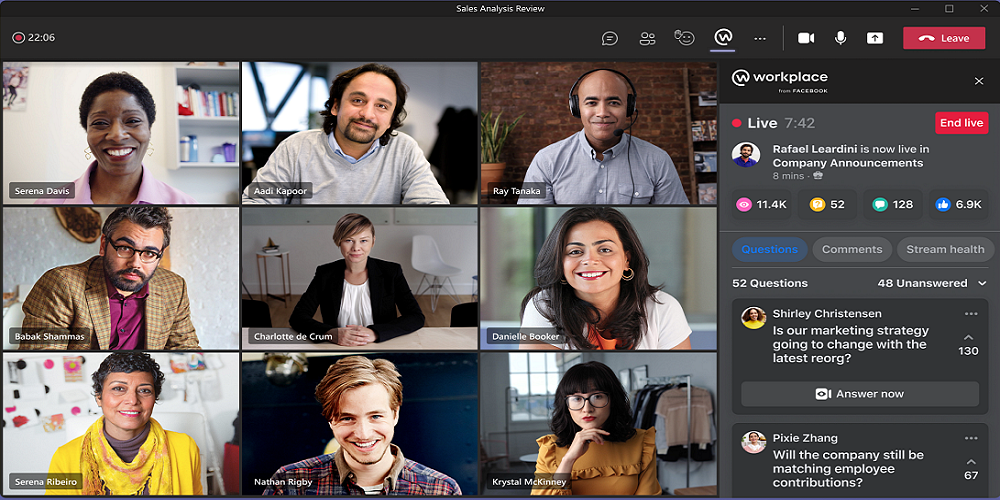Switch to the Comments tab
Image resolution: width=1000 pixels, height=500 pixels.
point(852,249)
